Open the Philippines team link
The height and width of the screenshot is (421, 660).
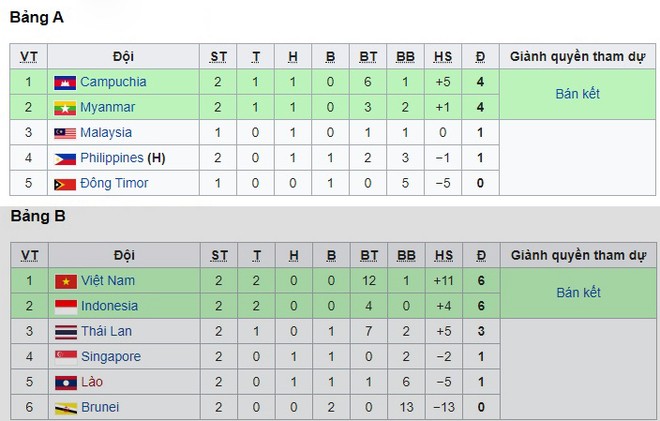pyautogui.click(x=112, y=157)
